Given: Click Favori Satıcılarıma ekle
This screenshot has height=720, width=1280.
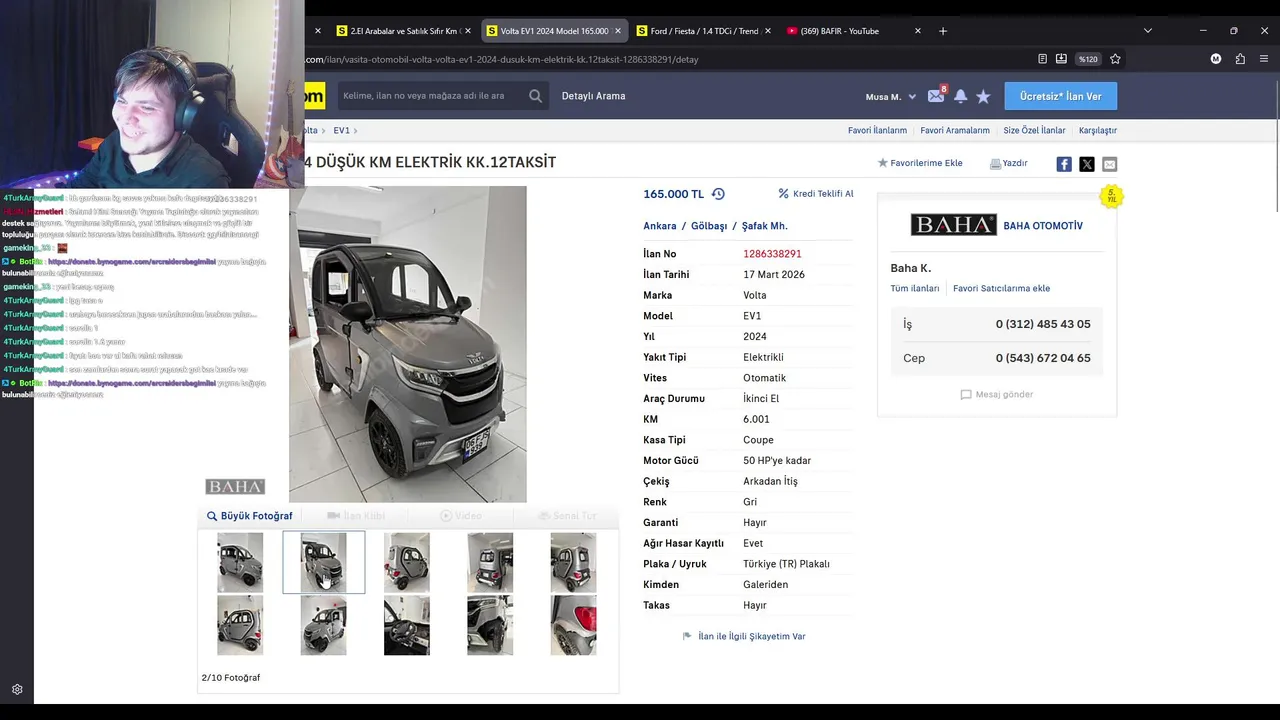Looking at the screenshot, I should point(1001,288).
